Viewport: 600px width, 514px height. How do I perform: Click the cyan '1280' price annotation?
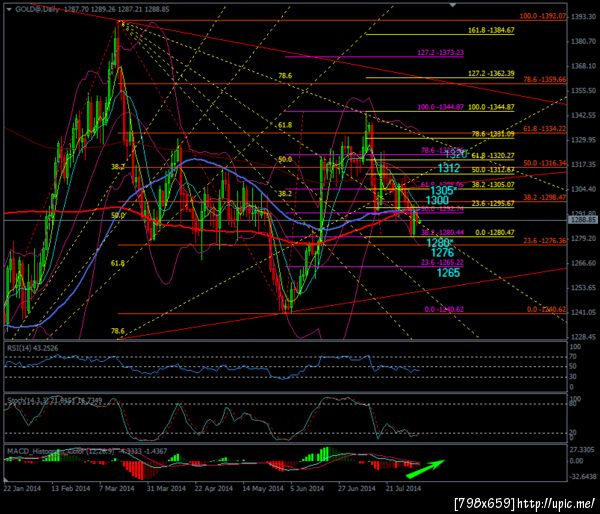(438, 243)
